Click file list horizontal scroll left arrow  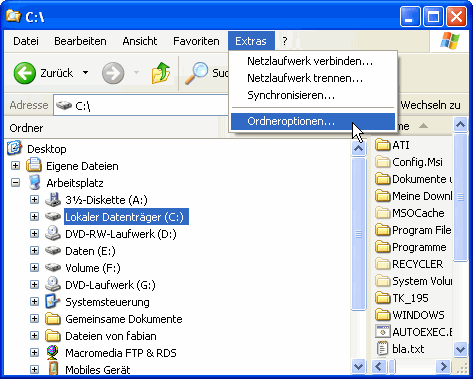click(x=378, y=366)
